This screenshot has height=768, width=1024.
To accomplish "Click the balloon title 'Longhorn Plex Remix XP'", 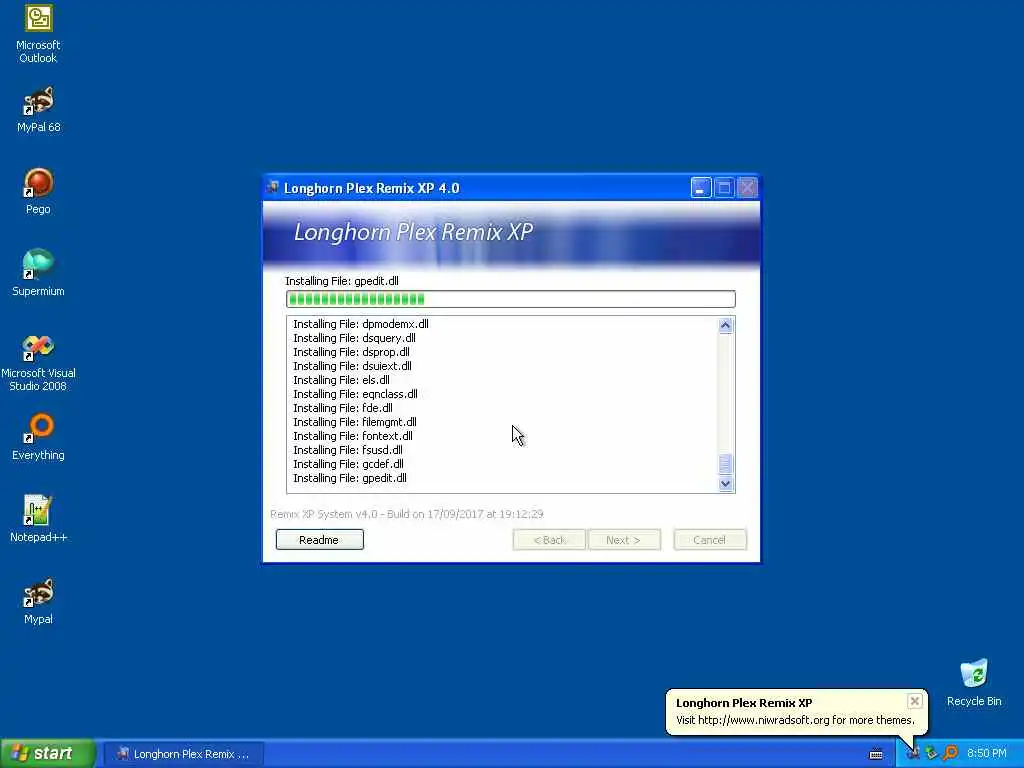I will (744, 703).
